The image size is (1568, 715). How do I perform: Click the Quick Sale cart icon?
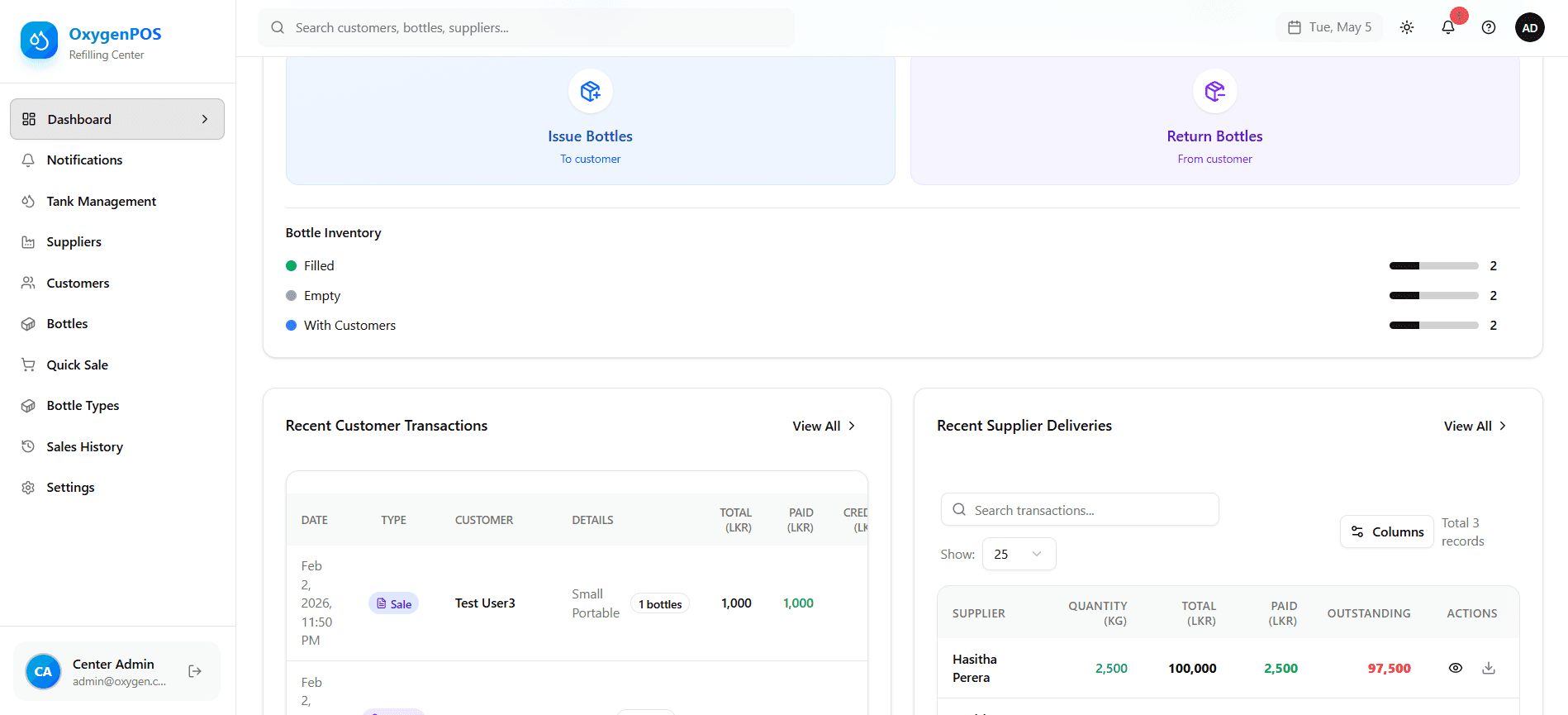coord(28,365)
